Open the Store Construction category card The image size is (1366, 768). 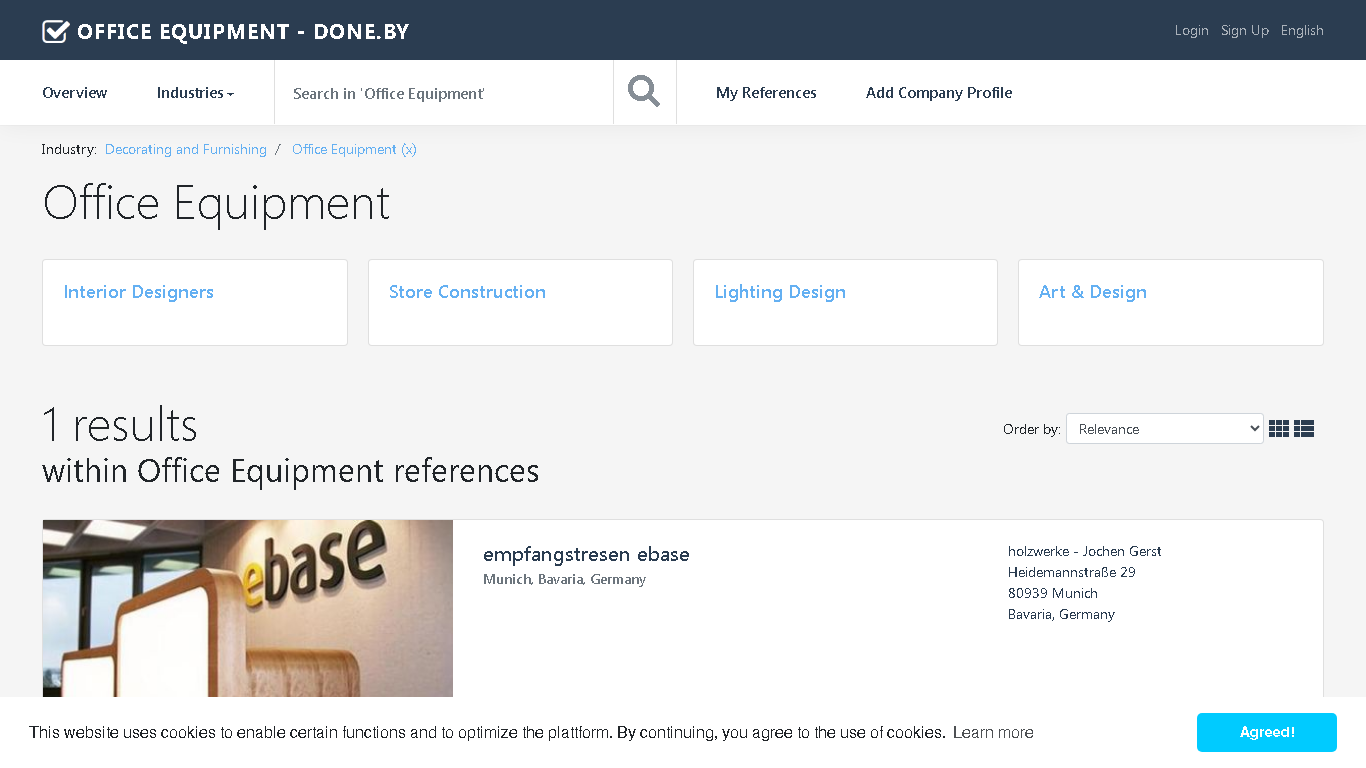coord(520,303)
